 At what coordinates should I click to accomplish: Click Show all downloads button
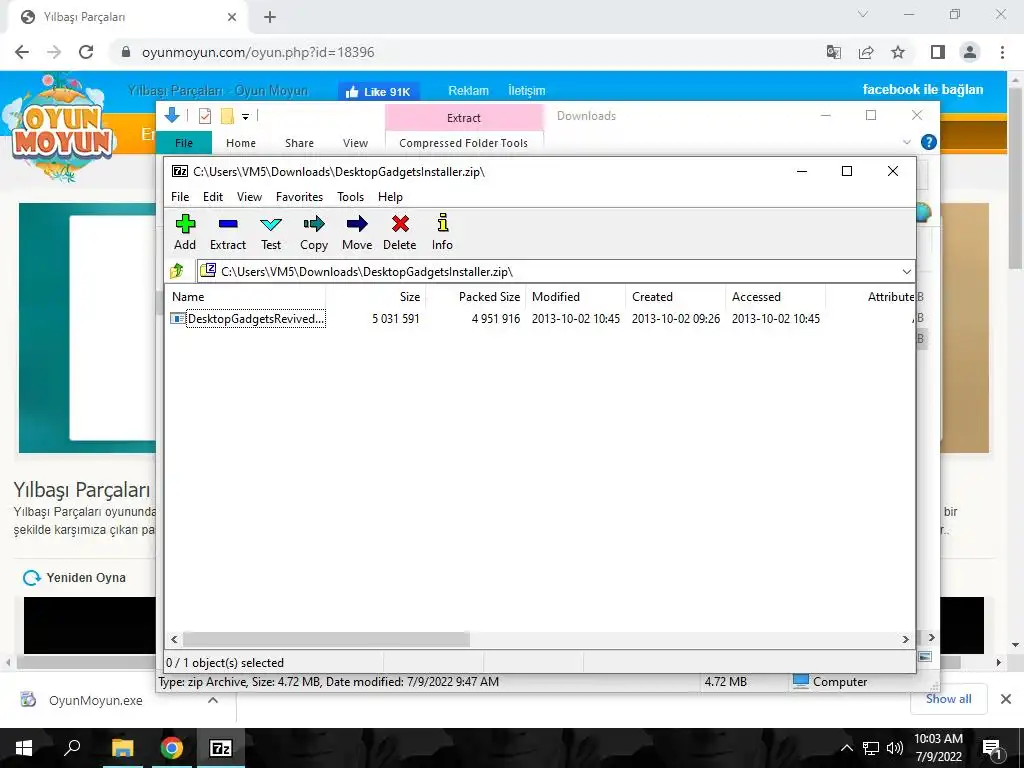[948, 699]
